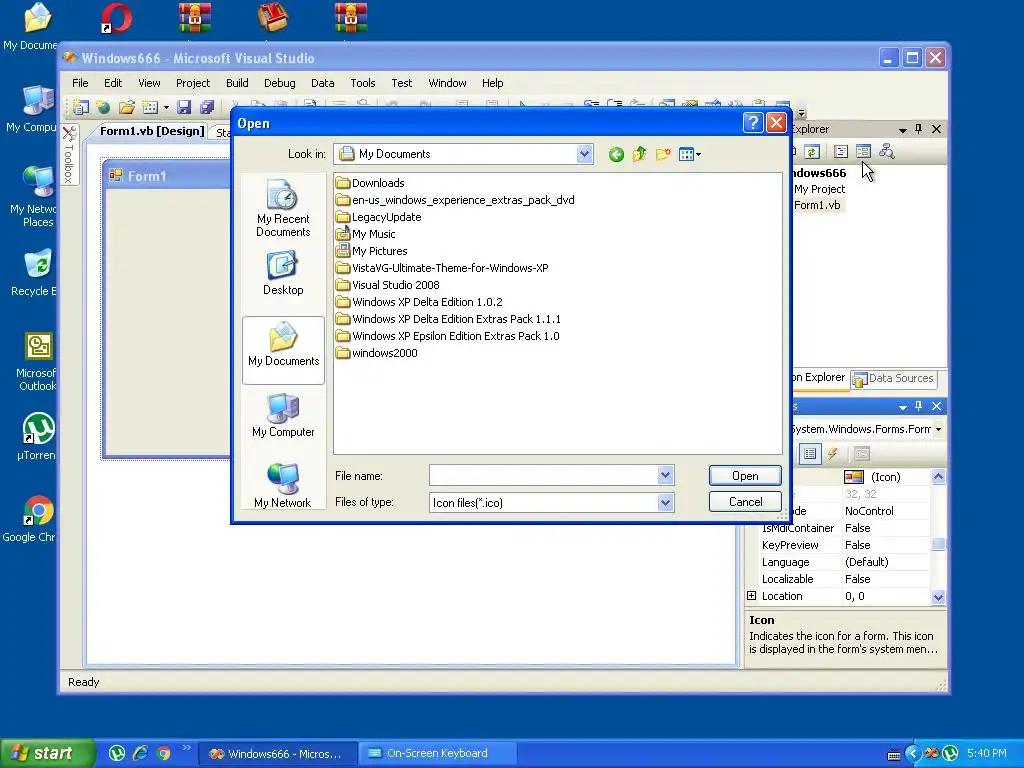The width and height of the screenshot is (1024, 768).
Task: Click the Property Pages icon in Properties panel
Action: coord(862,453)
